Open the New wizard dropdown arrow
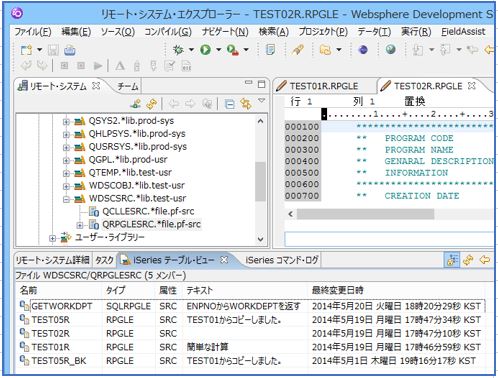 click(39, 50)
